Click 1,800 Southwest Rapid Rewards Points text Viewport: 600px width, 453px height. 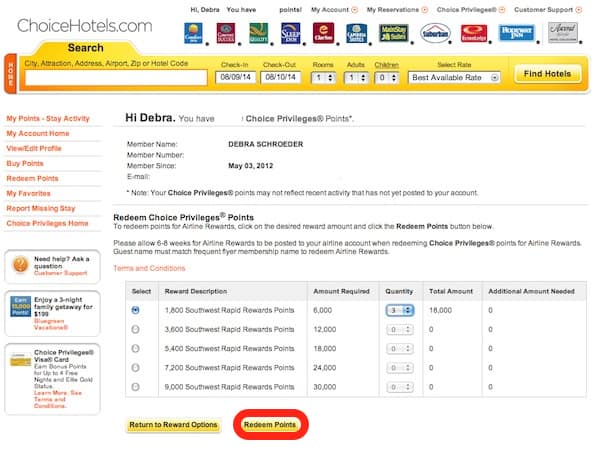(x=230, y=310)
